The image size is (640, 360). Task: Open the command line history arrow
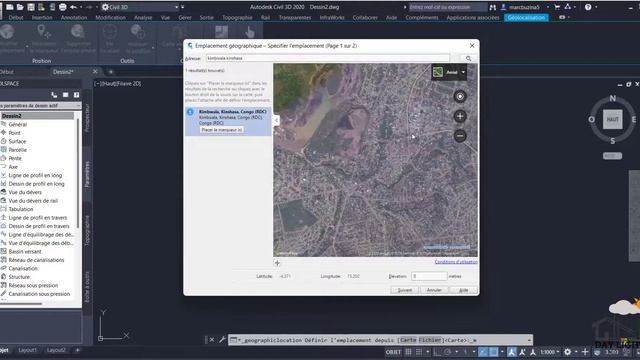coord(529,340)
